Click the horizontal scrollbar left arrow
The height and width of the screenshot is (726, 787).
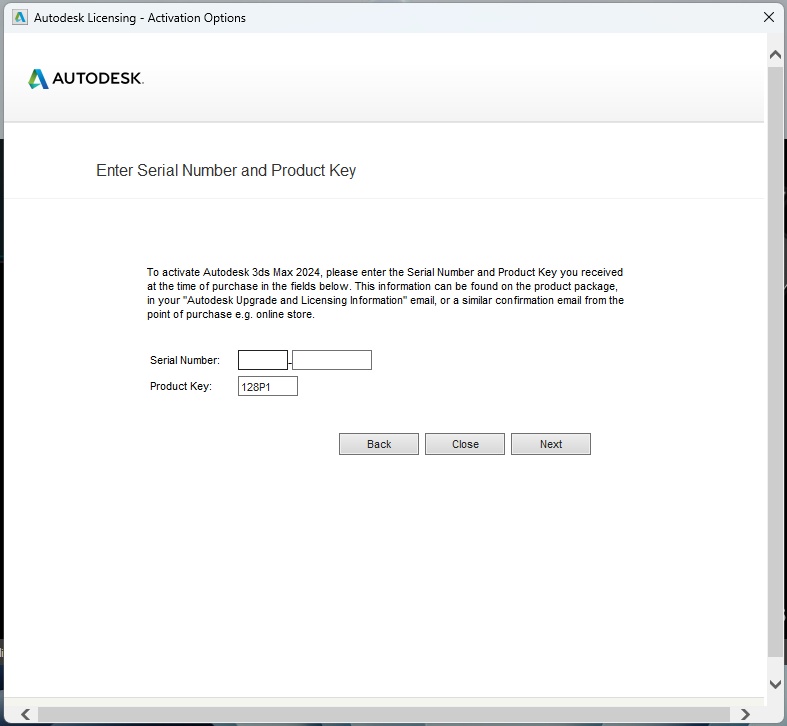pyautogui.click(x=25, y=714)
